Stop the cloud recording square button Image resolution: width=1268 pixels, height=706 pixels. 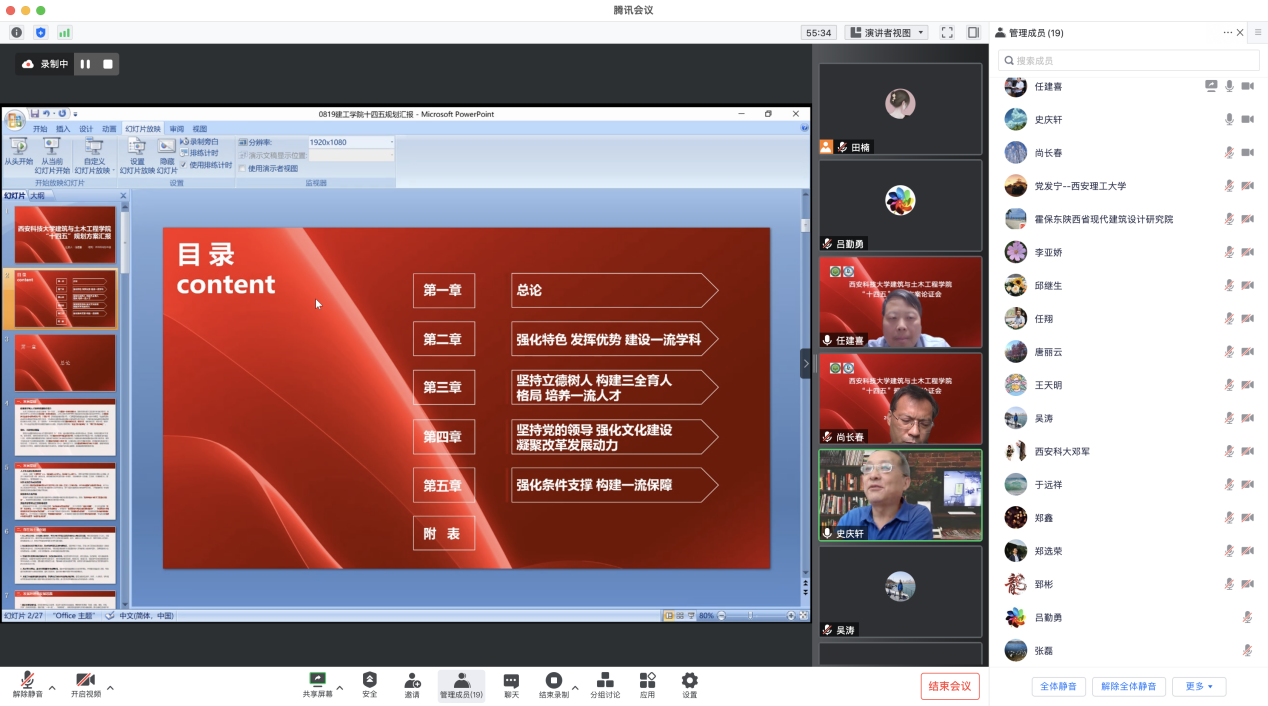tap(108, 64)
